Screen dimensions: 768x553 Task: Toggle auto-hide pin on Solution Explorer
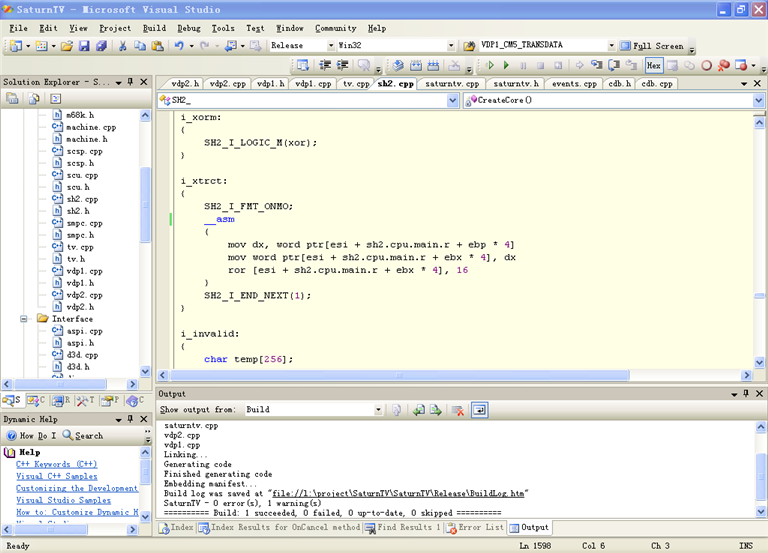[130, 82]
